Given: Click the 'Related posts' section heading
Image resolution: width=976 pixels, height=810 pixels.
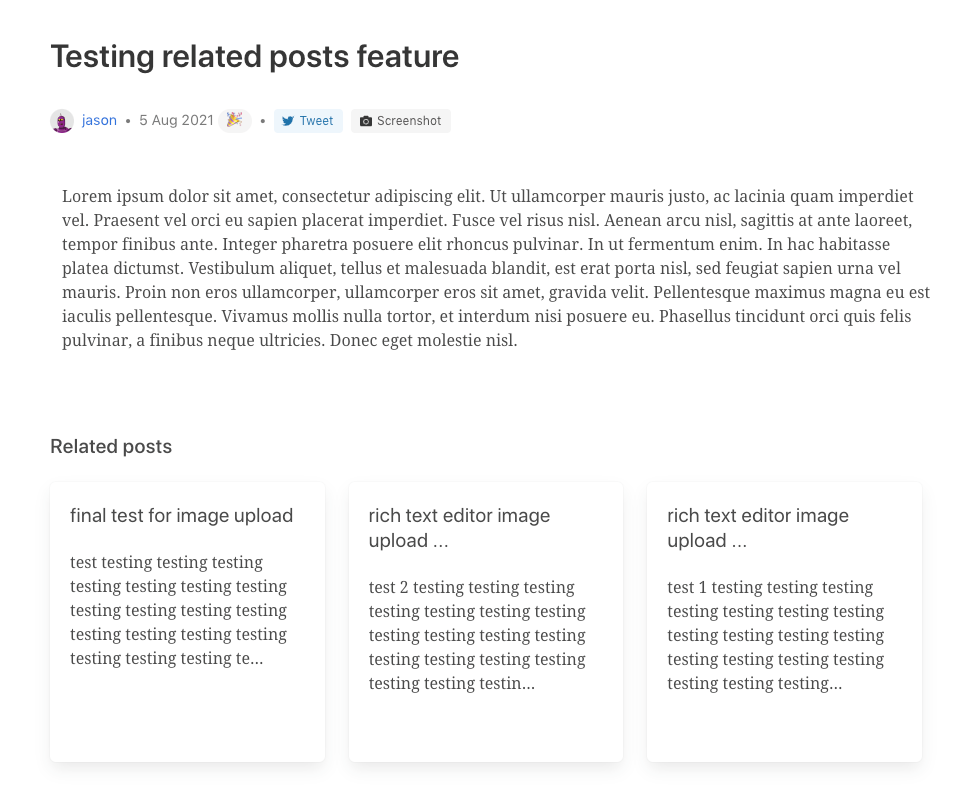Looking at the screenshot, I should [x=111, y=447].
